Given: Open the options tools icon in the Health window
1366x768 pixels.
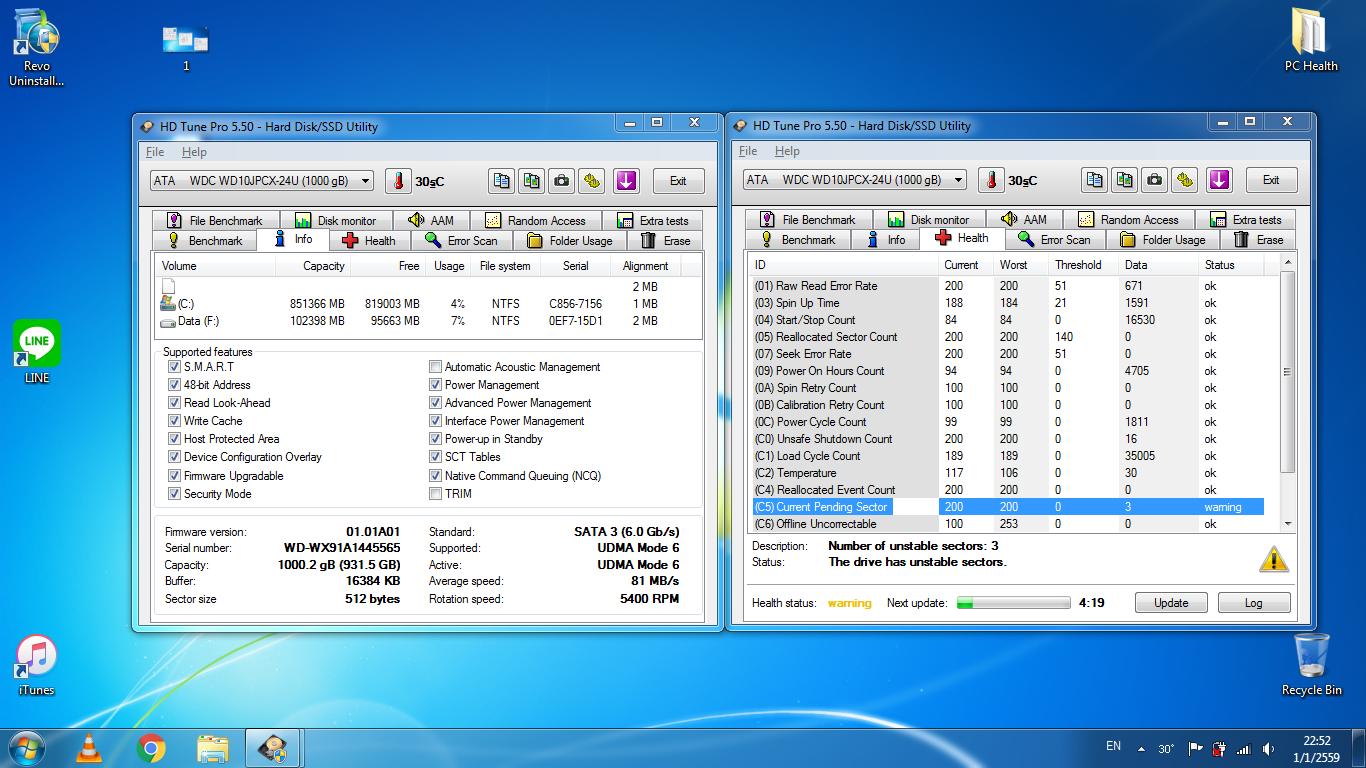Looking at the screenshot, I should click(1185, 180).
